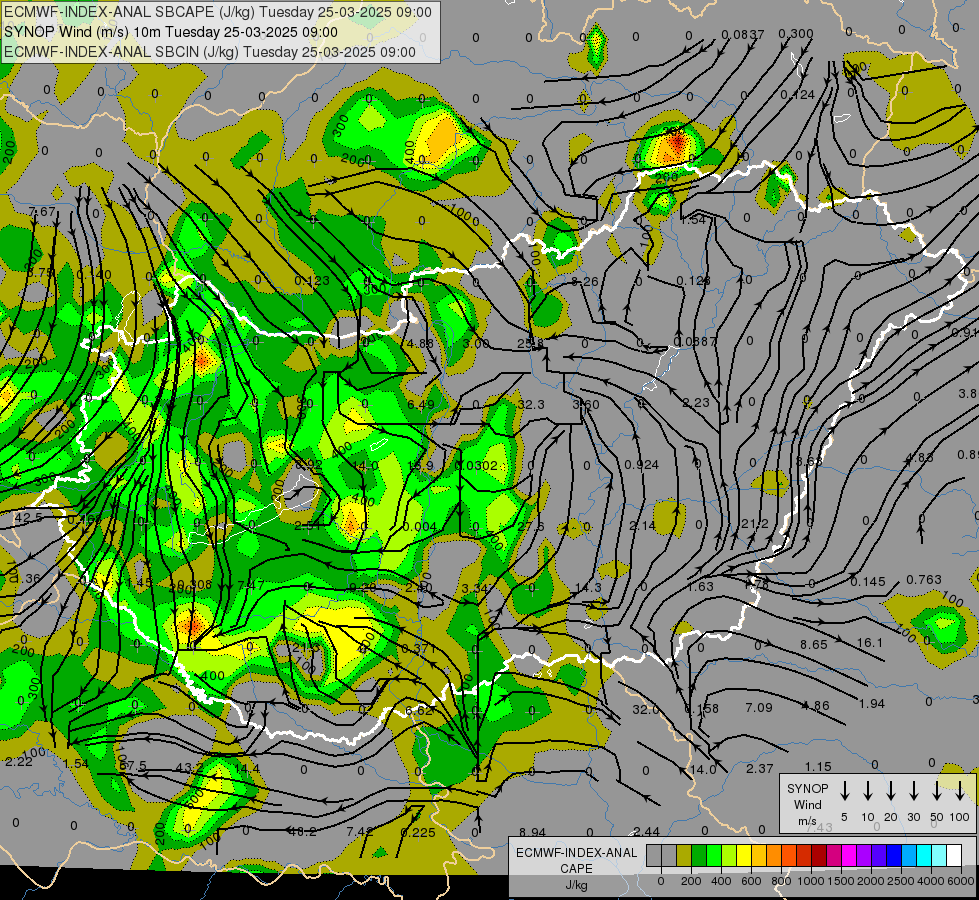979x900 pixels.
Task: Click the map value '8.94'
Action: tap(533, 833)
